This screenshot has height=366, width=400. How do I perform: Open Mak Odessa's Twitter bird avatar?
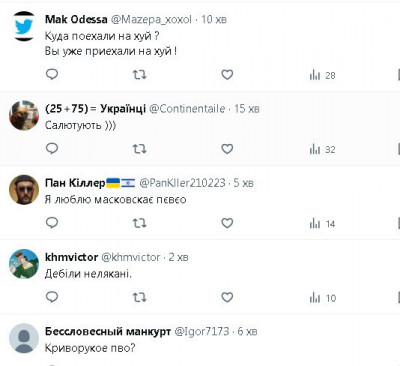click(x=24, y=26)
